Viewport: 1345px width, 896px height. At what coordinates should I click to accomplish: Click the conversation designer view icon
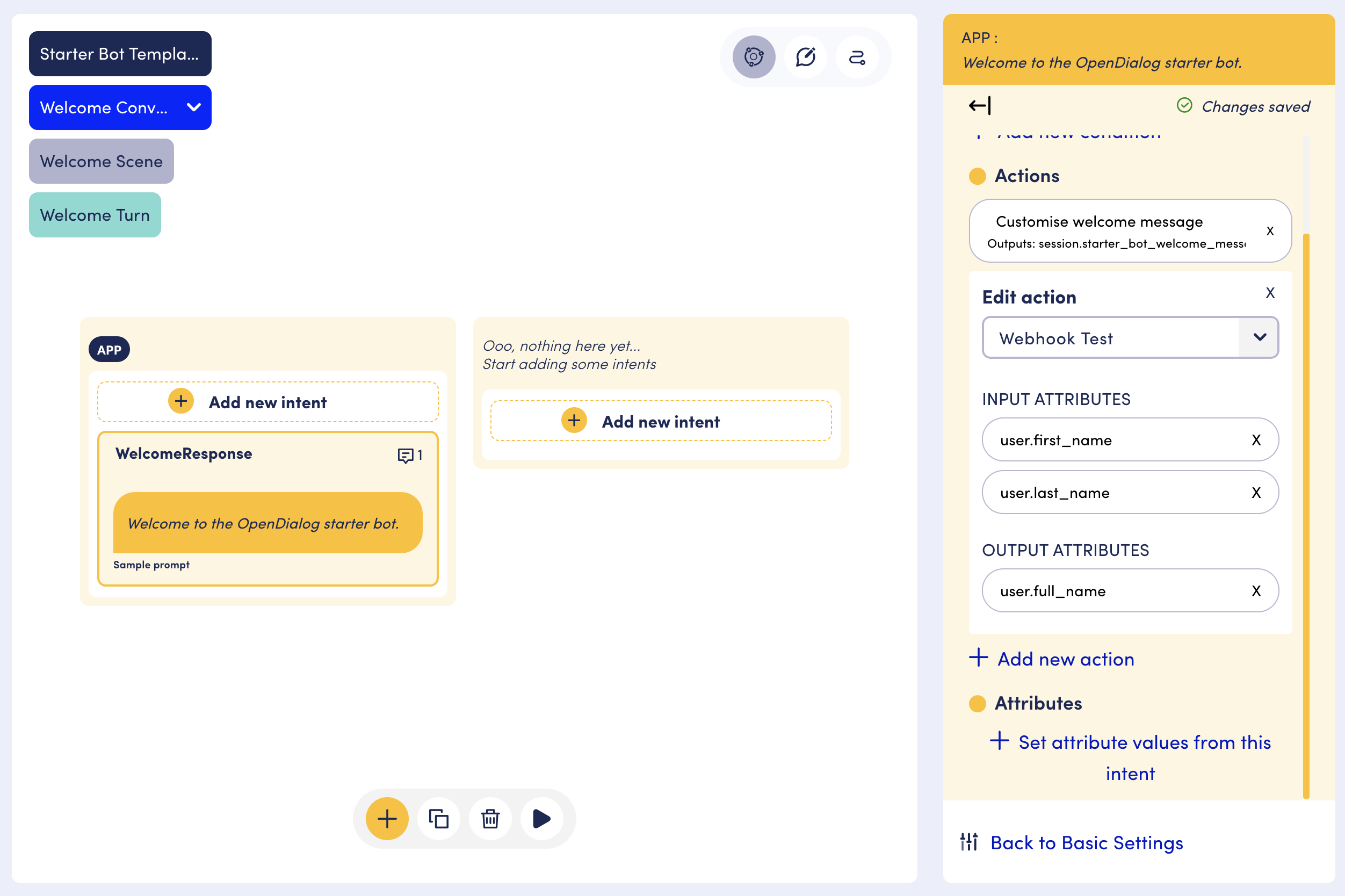pyautogui.click(x=754, y=57)
